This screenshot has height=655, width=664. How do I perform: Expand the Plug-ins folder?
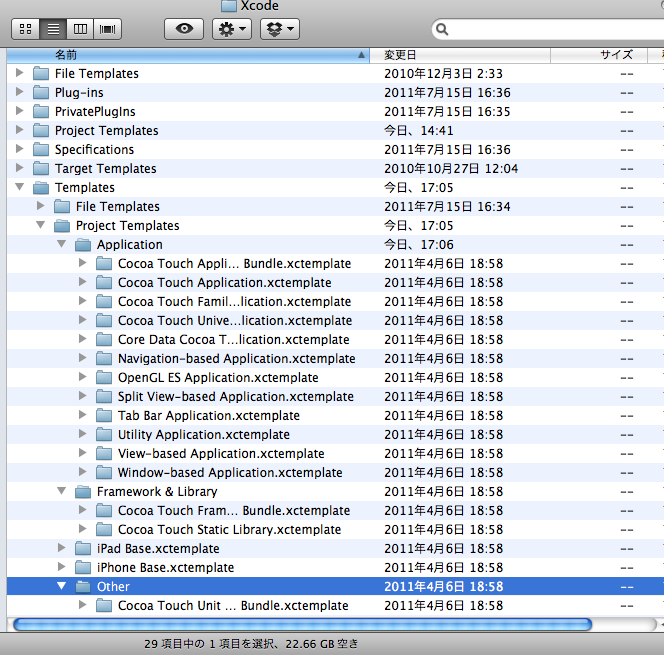tap(19, 92)
